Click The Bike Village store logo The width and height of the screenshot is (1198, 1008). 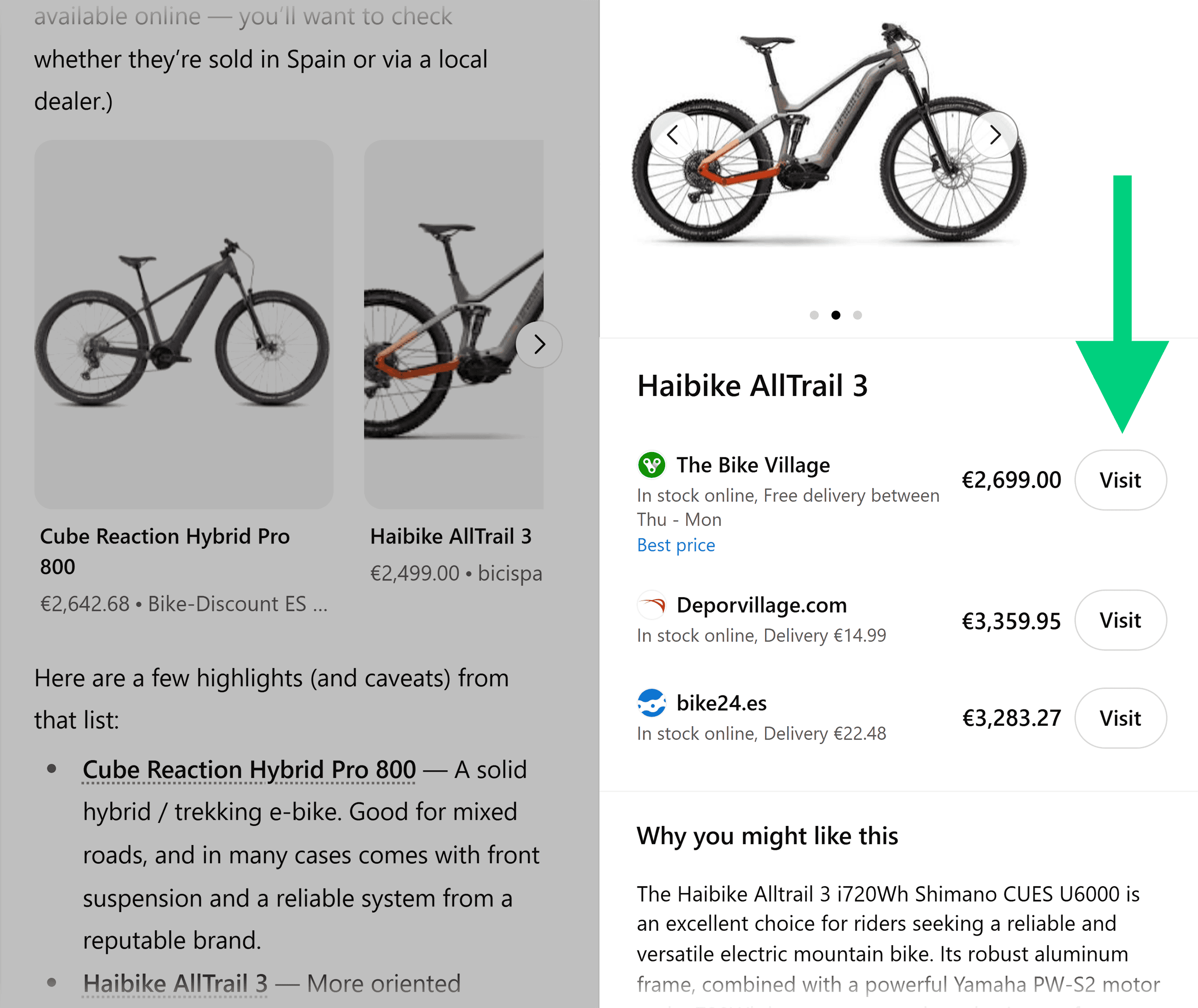click(x=651, y=464)
